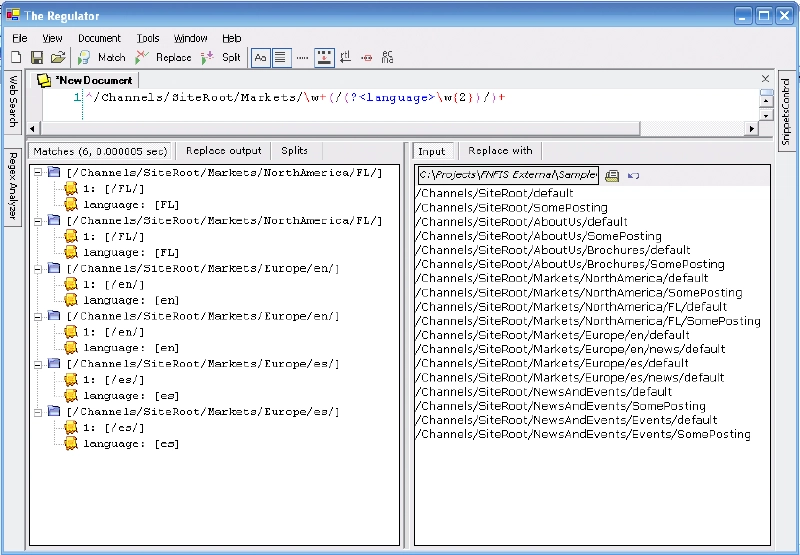Open the Regex Analyzer side panel
Screen dimensions: 800x555
[x=13, y=186]
